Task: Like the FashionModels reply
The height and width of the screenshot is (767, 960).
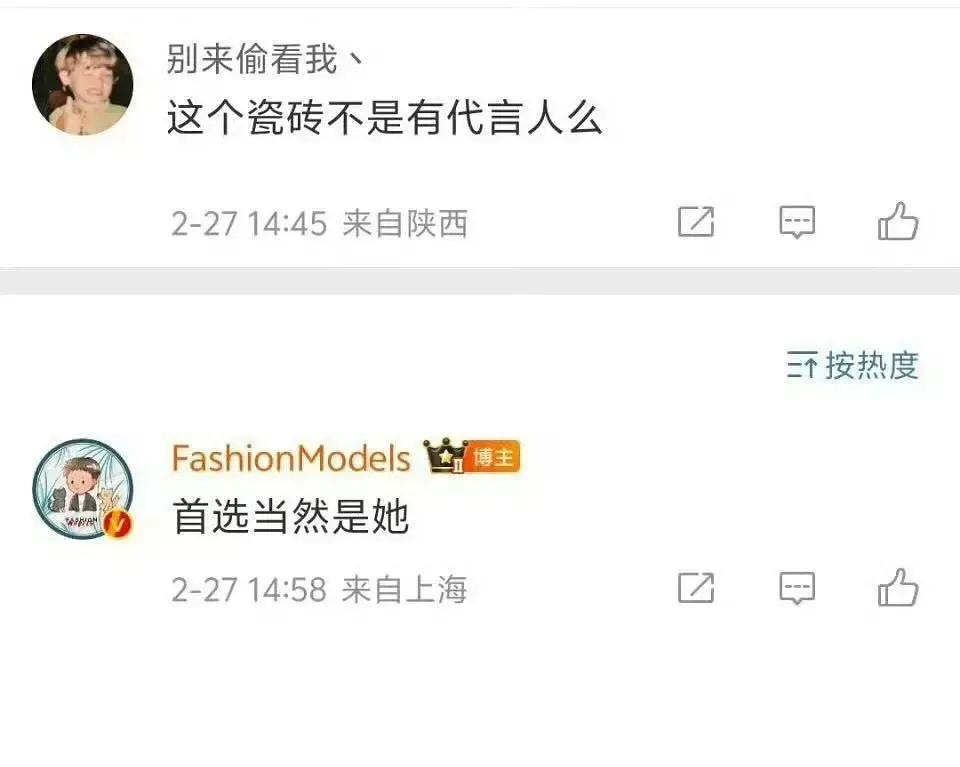Action: (x=898, y=588)
